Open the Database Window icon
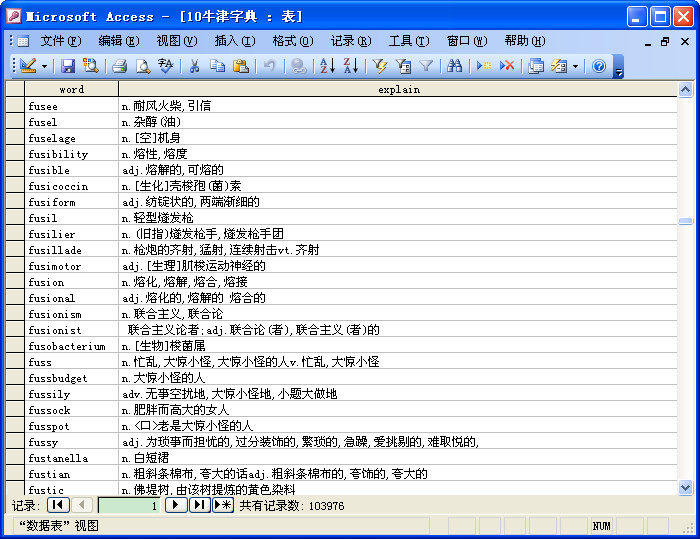 536,66
